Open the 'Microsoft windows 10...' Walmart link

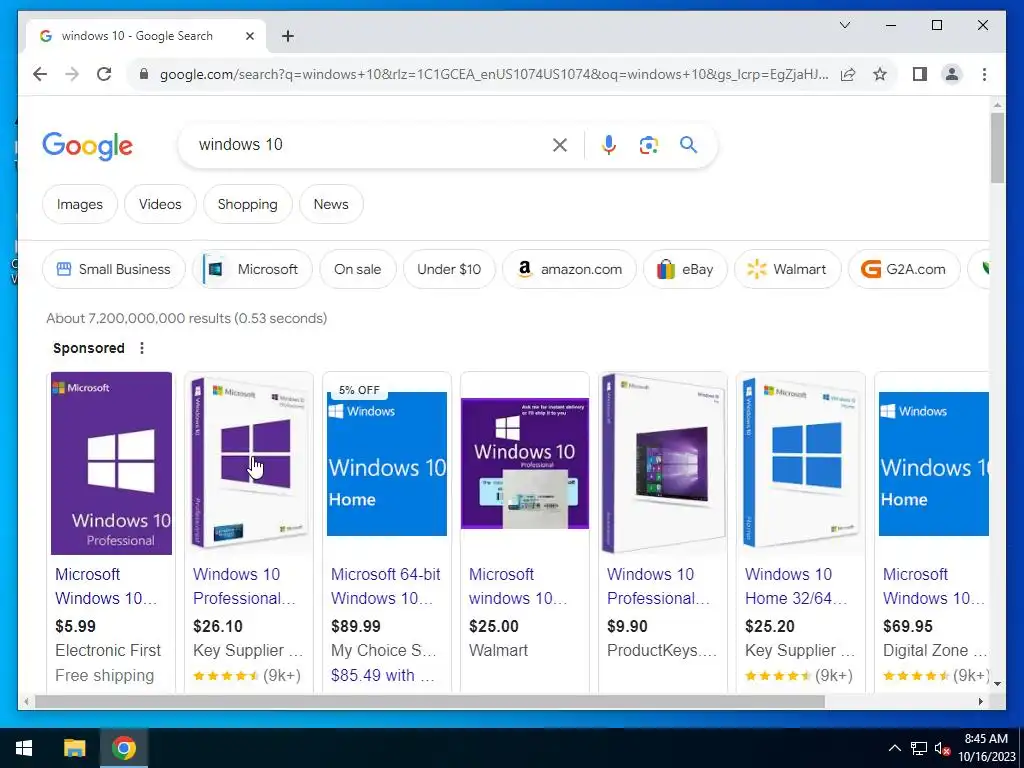coord(518,586)
